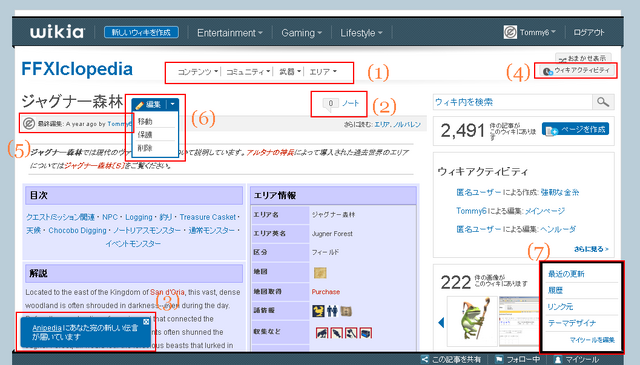Screen dimensions: 640x365
Task: Click the map image in the 地図 row
Action: [x=320, y=272]
